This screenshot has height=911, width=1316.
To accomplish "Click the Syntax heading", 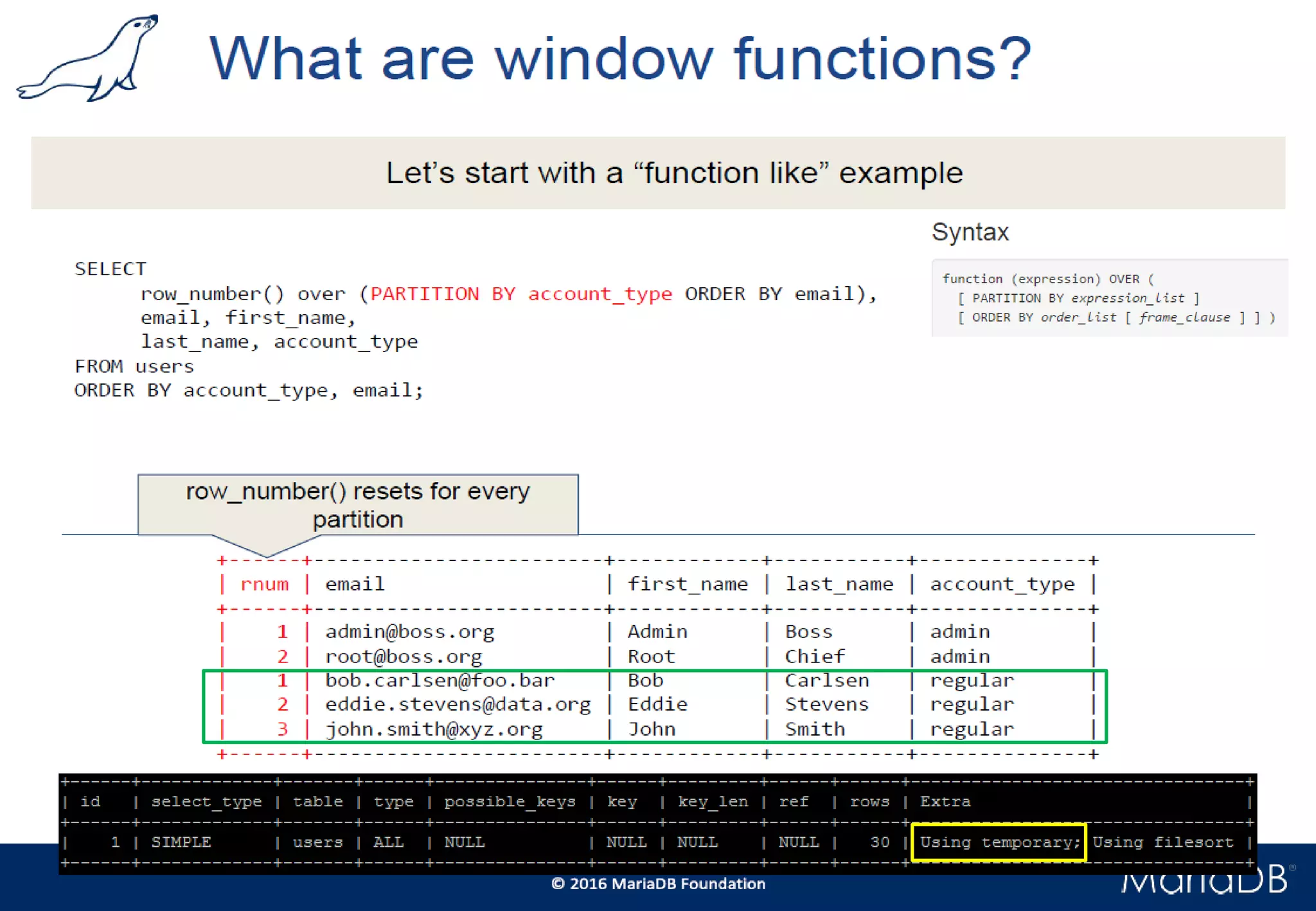I will (x=970, y=232).
